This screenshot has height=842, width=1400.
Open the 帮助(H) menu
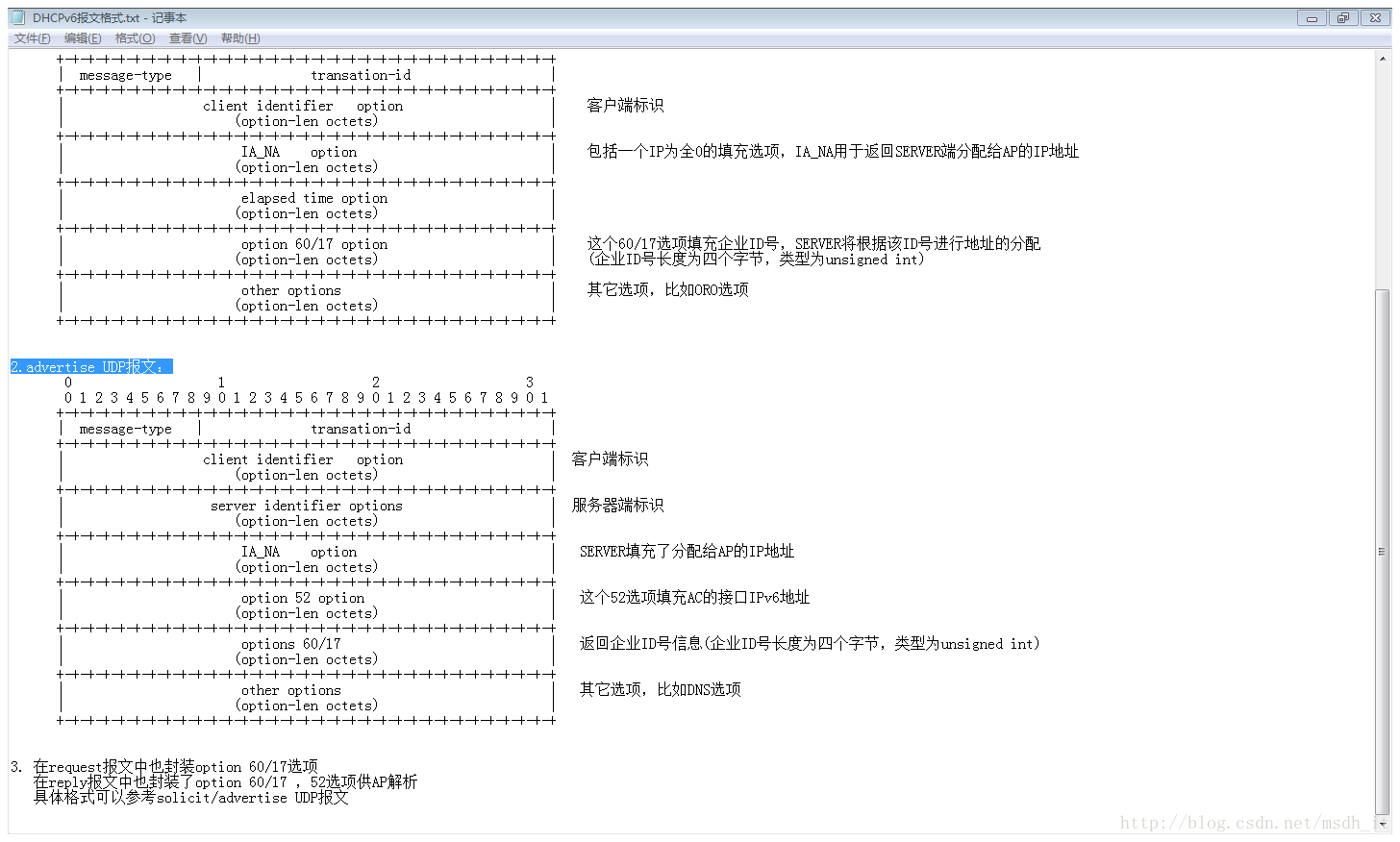pyautogui.click(x=240, y=38)
